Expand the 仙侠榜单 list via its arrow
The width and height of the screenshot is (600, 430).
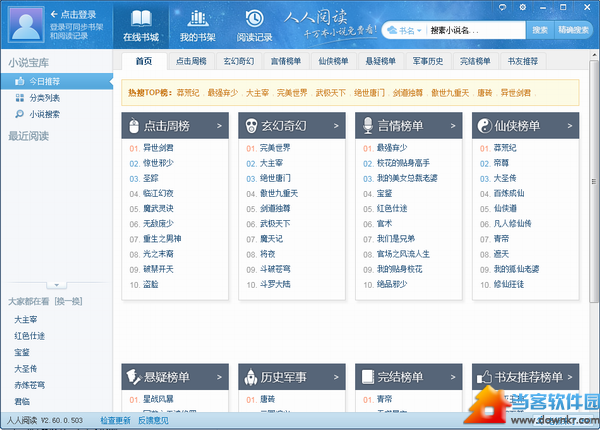(x=570, y=126)
